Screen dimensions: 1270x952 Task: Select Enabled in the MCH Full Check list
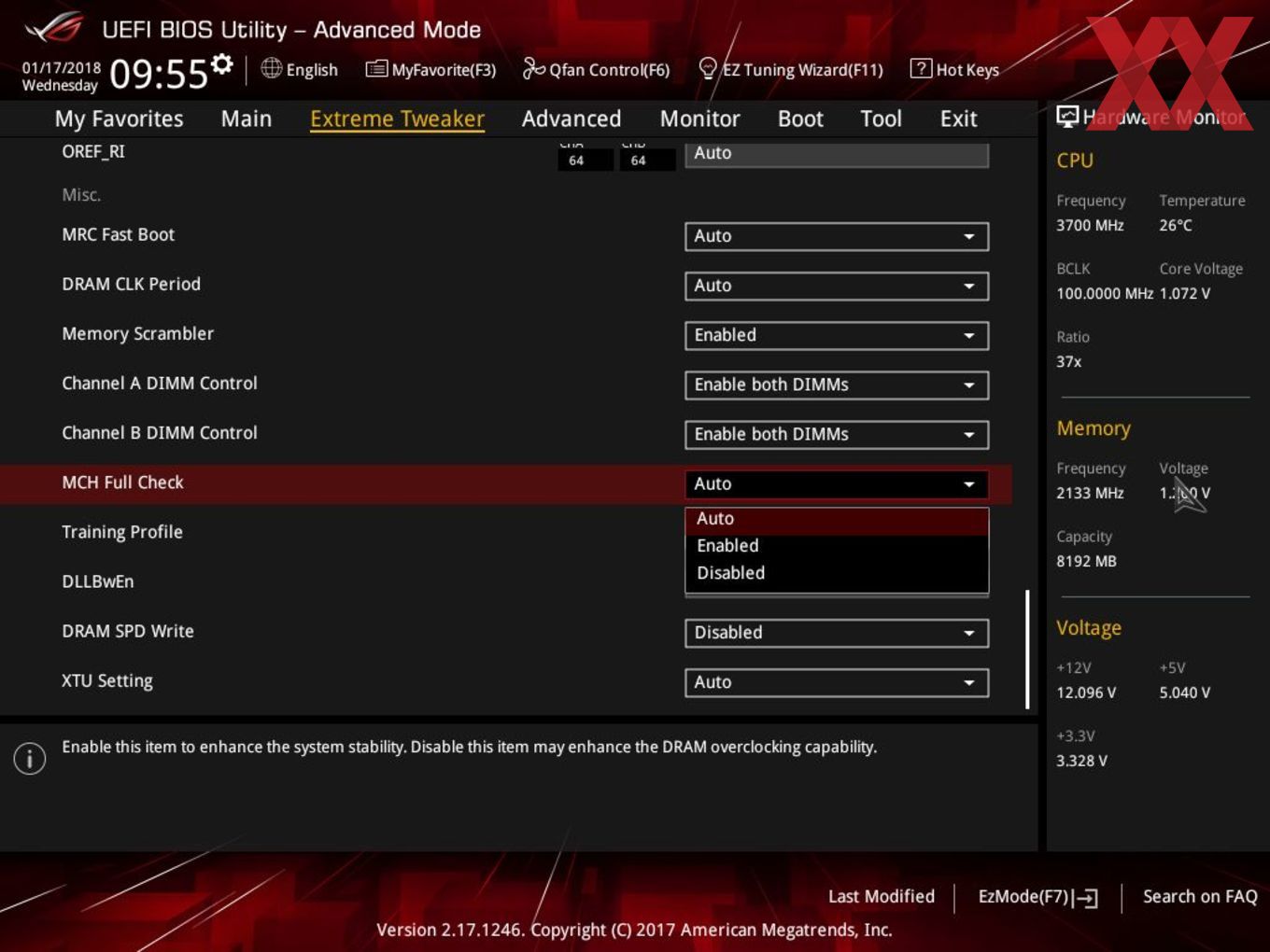pos(837,546)
